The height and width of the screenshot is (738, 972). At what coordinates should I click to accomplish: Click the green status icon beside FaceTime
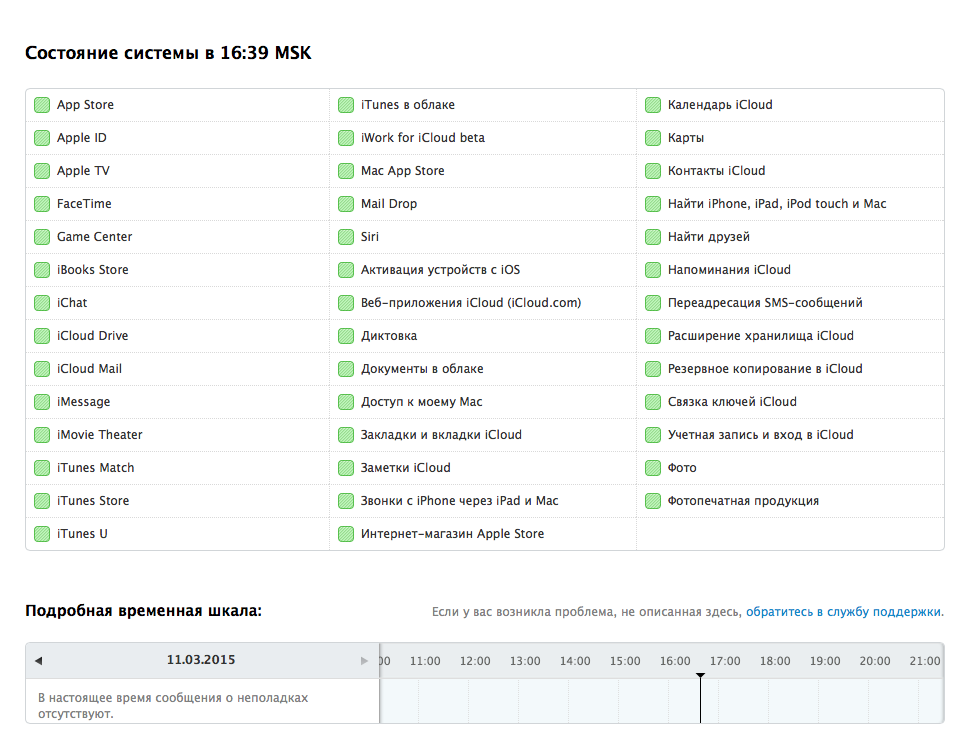(x=42, y=204)
